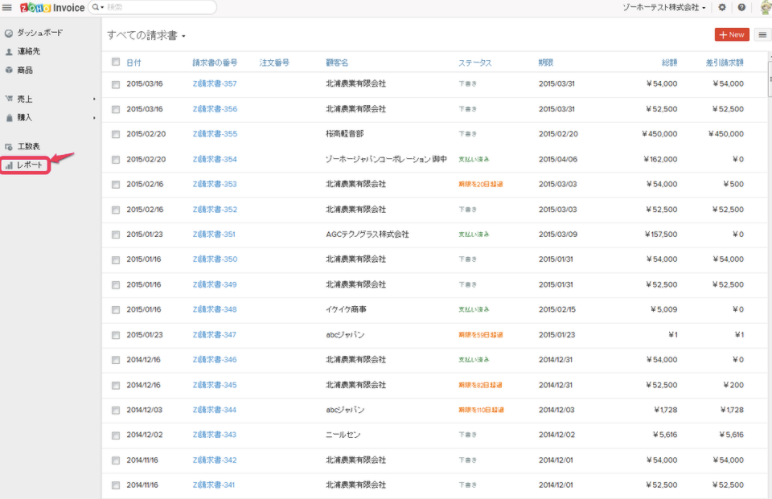Image resolution: width=772 pixels, height=499 pixels.
Task: Click the purchases bag icon
Action: tap(8, 118)
